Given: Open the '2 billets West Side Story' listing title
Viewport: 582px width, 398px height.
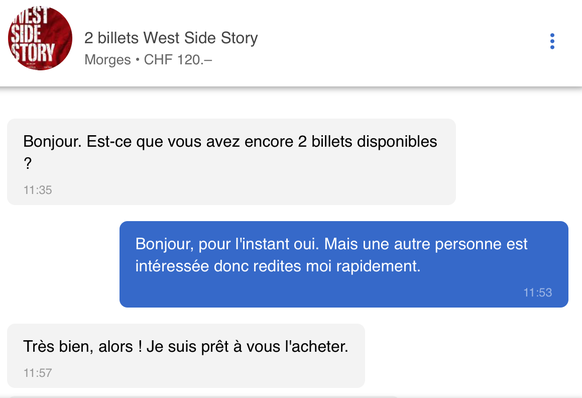Looking at the screenshot, I should (x=171, y=38).
